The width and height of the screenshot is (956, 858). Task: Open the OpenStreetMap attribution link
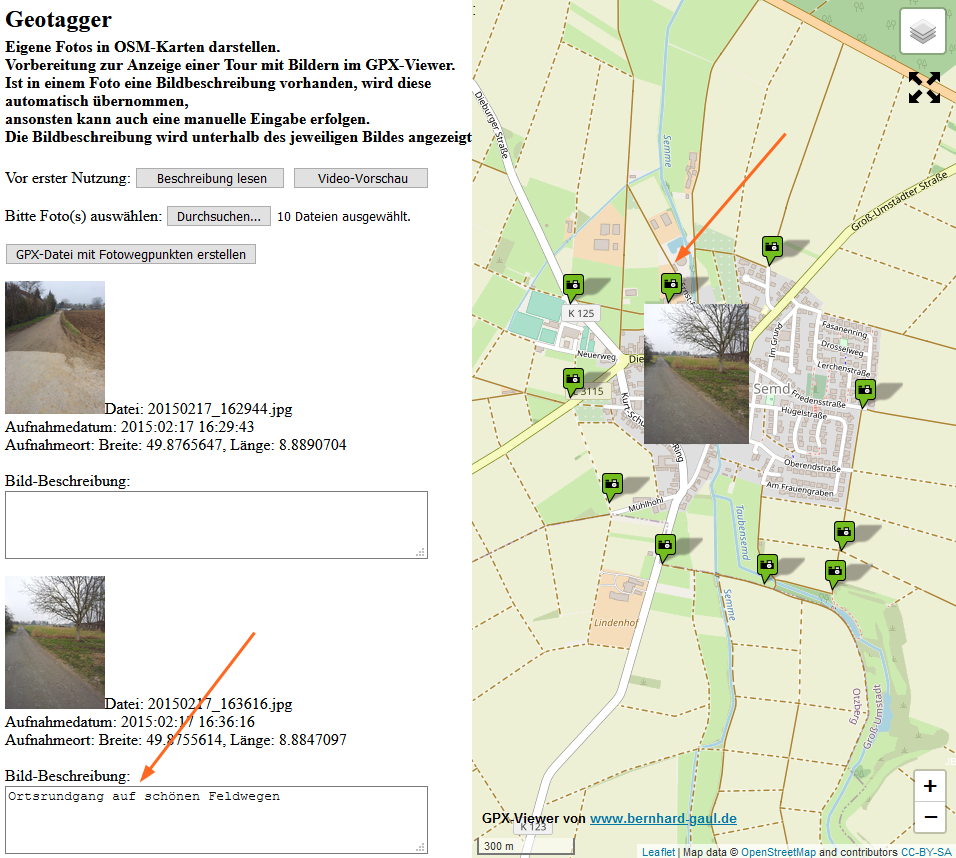click(x=778, y=852)
